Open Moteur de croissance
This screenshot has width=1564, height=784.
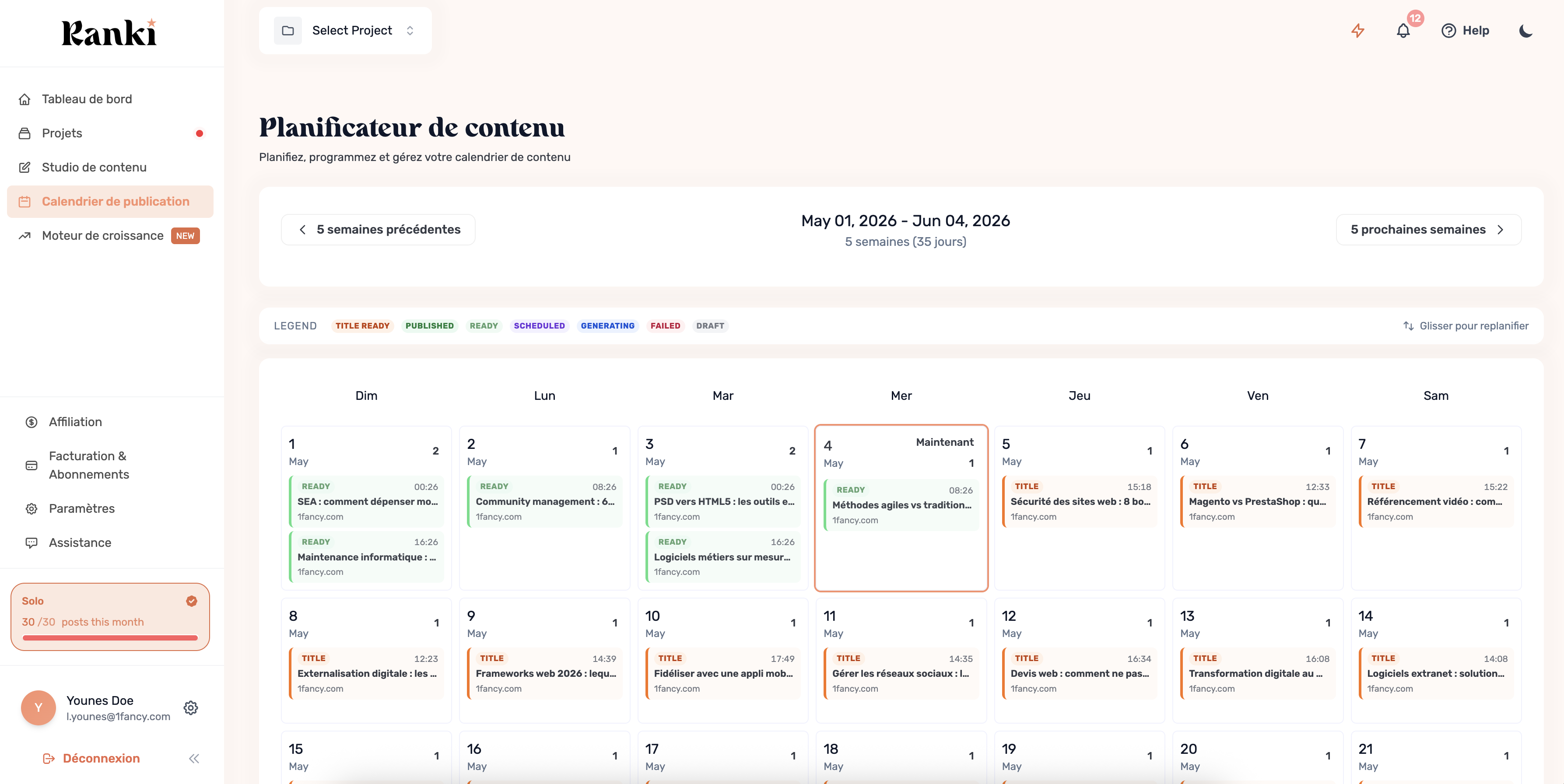[x=110, y=235]
